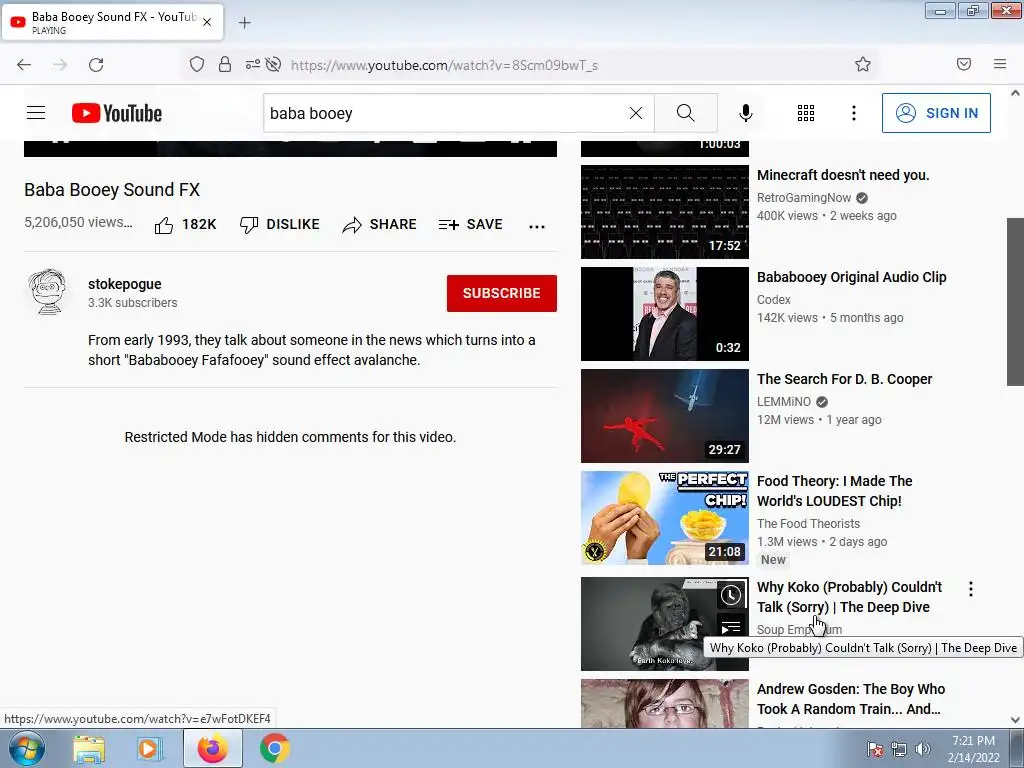Viewport: 1024px width, 768px height.
Task: Open more actions ellipsis under the video
Action: coord(537,227)
